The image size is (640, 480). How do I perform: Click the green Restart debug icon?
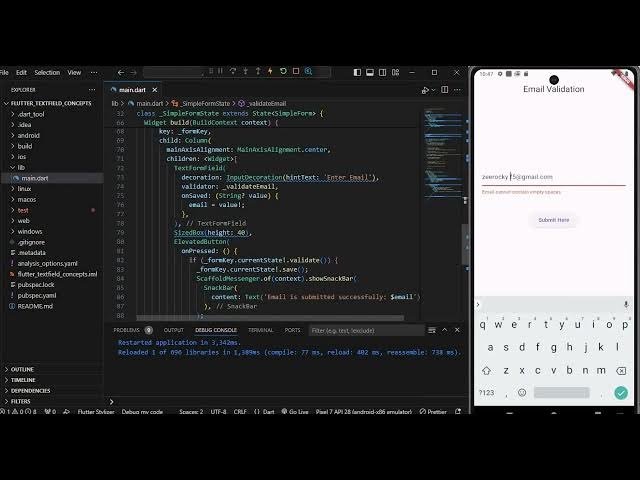coord(283,71)
